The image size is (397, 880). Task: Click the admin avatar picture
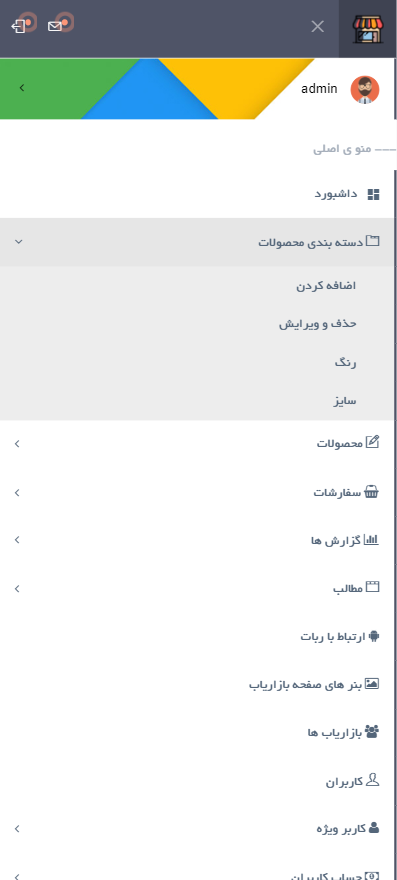click(365, 89)
